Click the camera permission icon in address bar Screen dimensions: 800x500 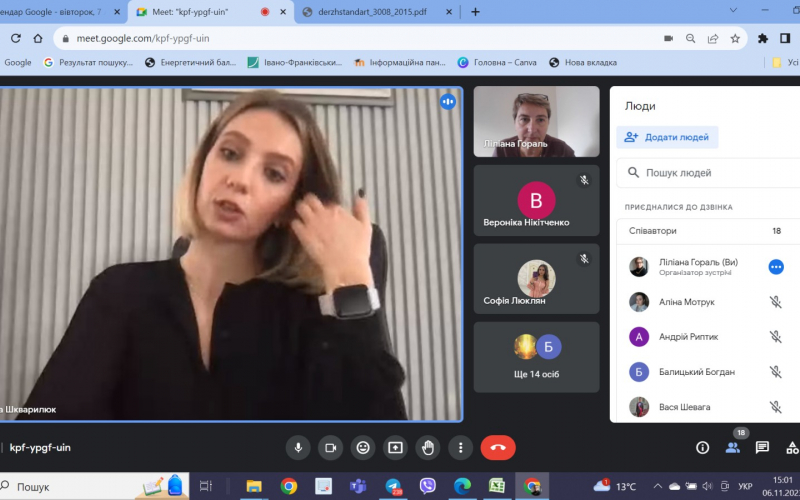click(668, 38)
